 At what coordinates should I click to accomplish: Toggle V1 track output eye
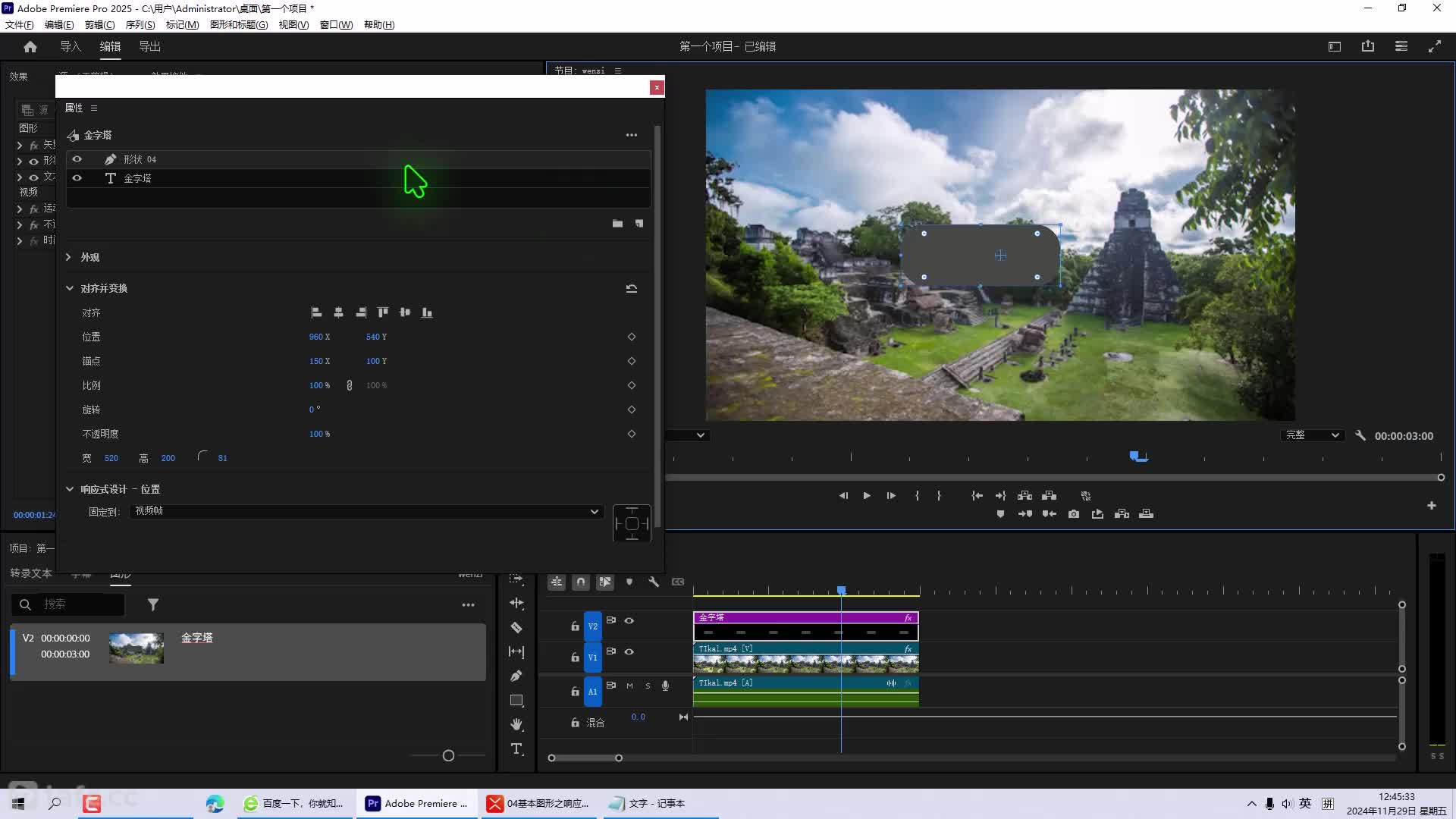tap(629, 651)
